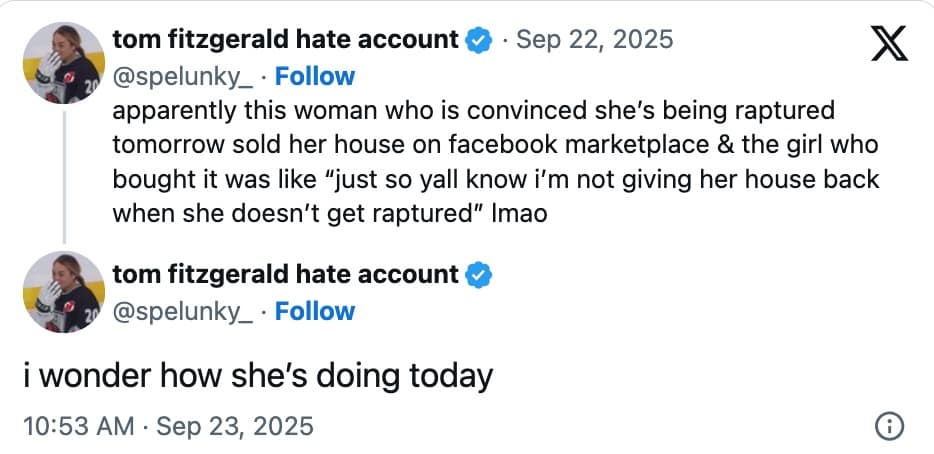
Task: Click the verified badge on the first tweet
Action: click(479, 40)
